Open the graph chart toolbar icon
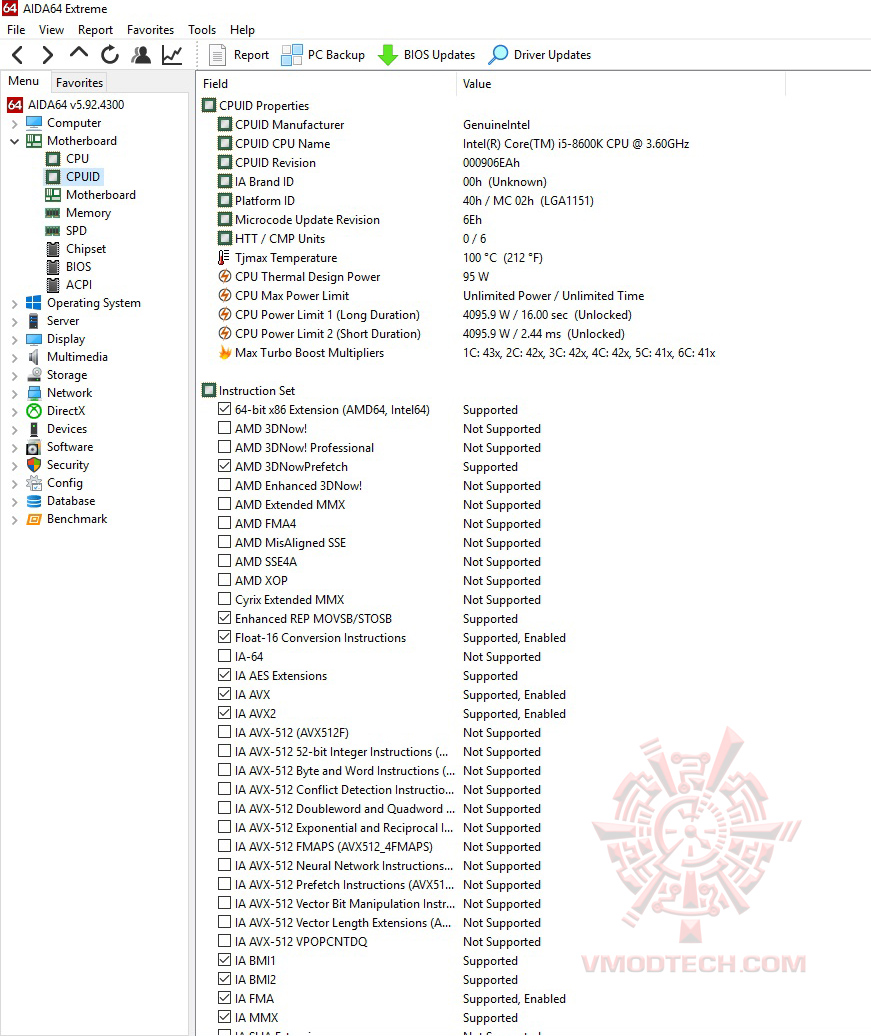Viewport: 871px width, 1036px height. pos(172,55)
